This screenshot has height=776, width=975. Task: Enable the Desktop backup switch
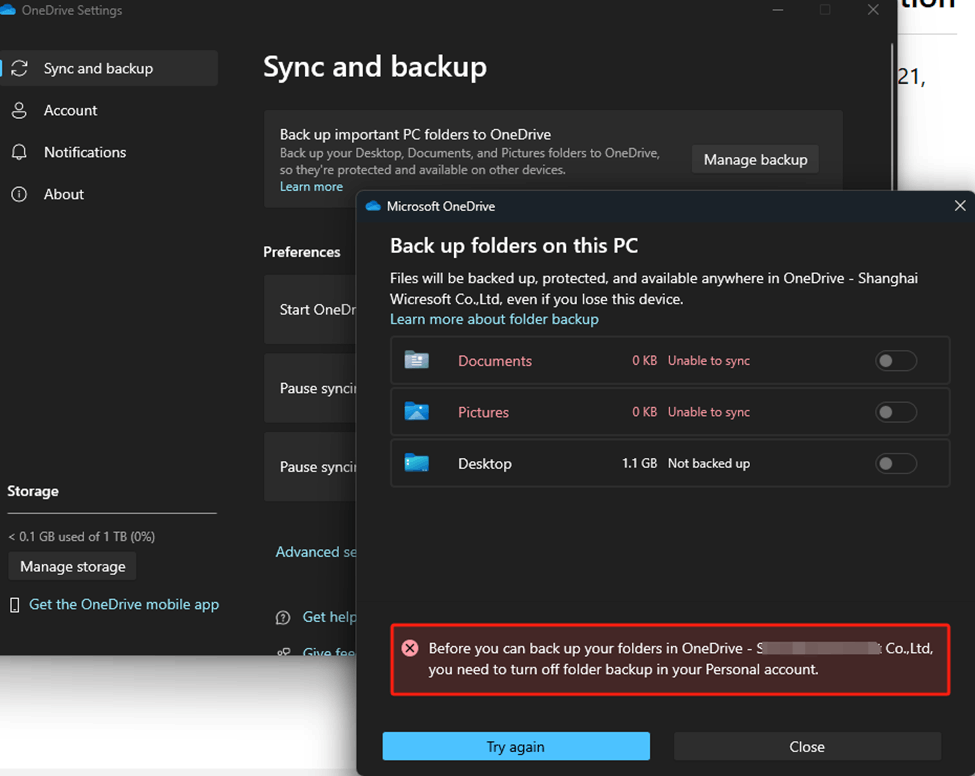click(895, 463)
